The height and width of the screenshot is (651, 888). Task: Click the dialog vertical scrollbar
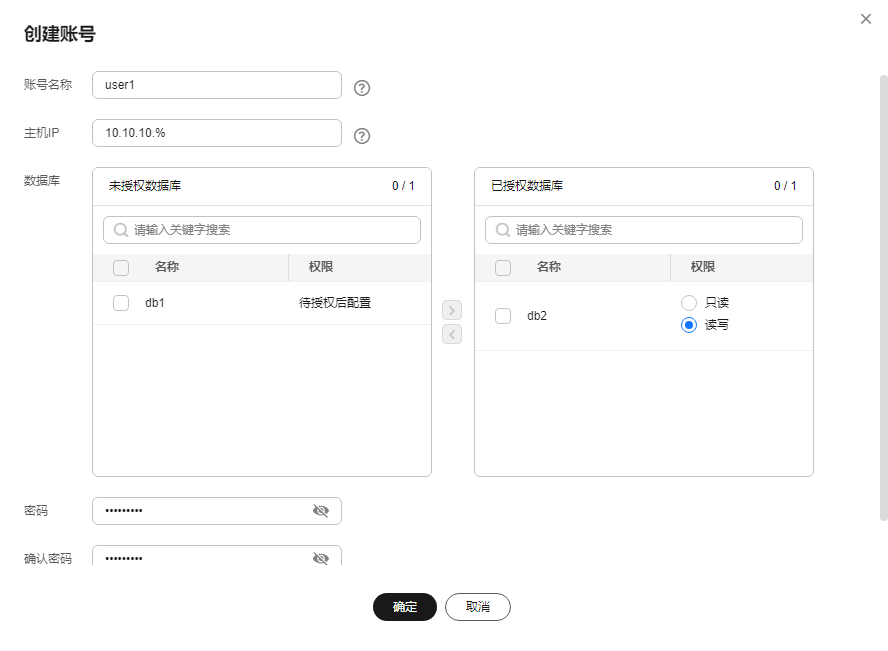[x=883, y=297]
